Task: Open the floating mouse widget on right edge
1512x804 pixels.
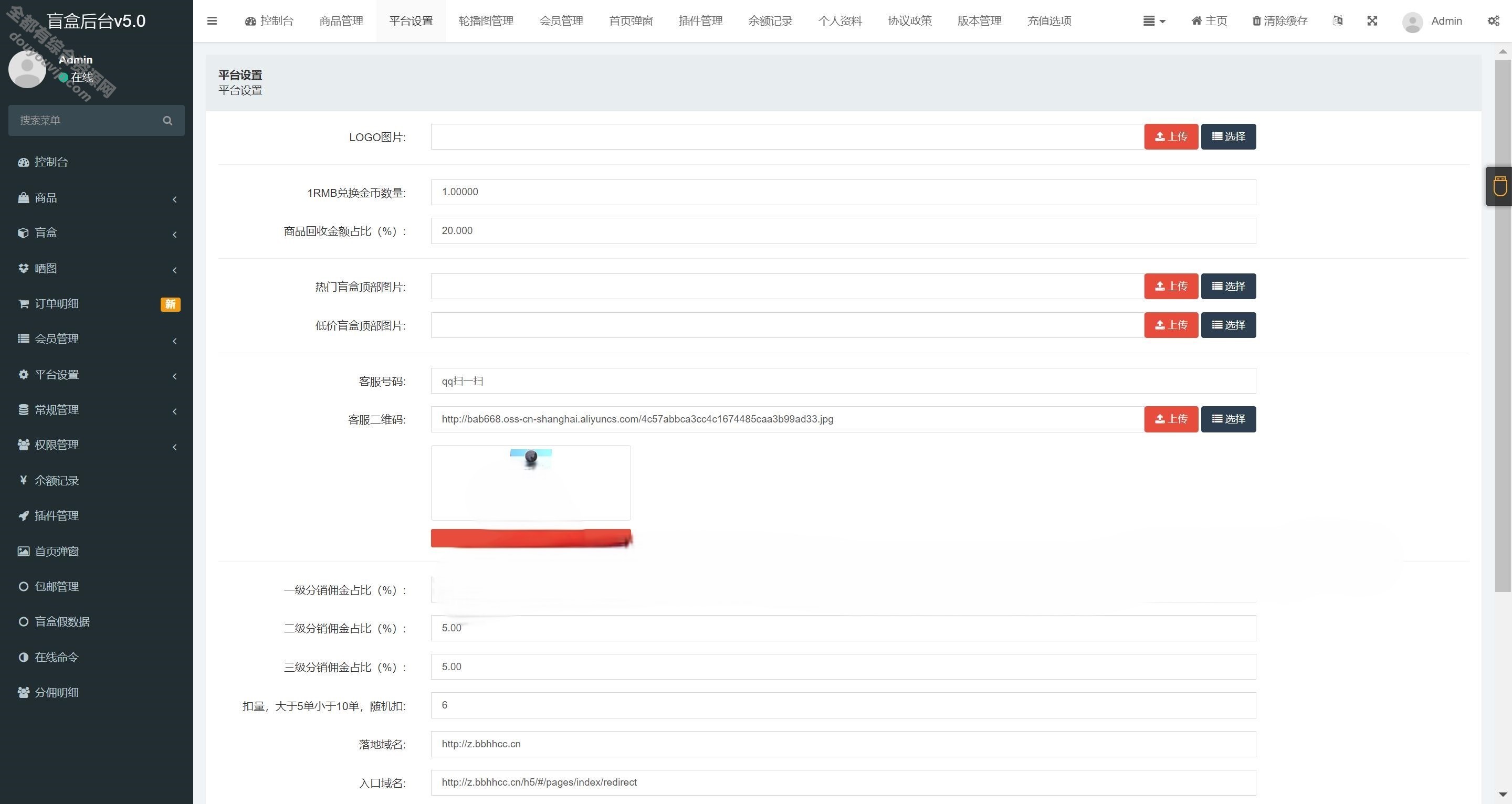Action: pyautogui.click(x=1500, y=186)
